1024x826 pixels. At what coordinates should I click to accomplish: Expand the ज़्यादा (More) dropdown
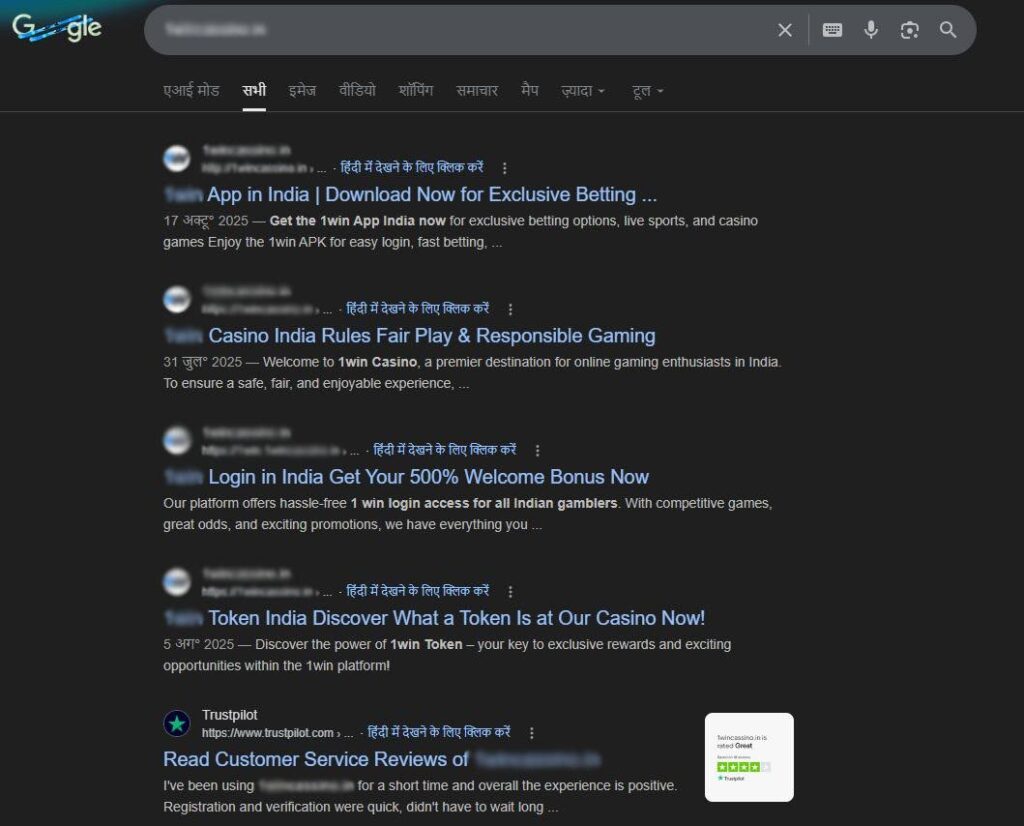pos(583,90)
